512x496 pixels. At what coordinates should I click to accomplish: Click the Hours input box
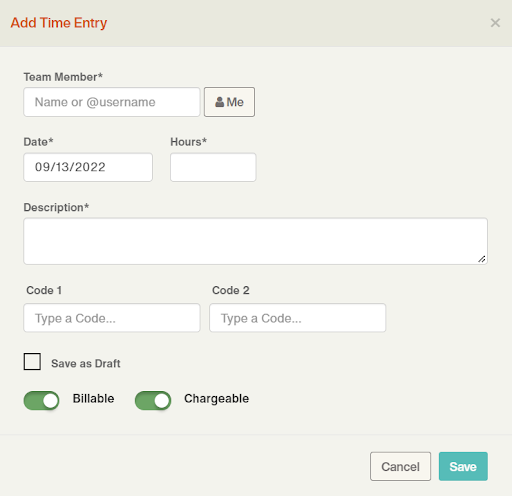[213, 167]
